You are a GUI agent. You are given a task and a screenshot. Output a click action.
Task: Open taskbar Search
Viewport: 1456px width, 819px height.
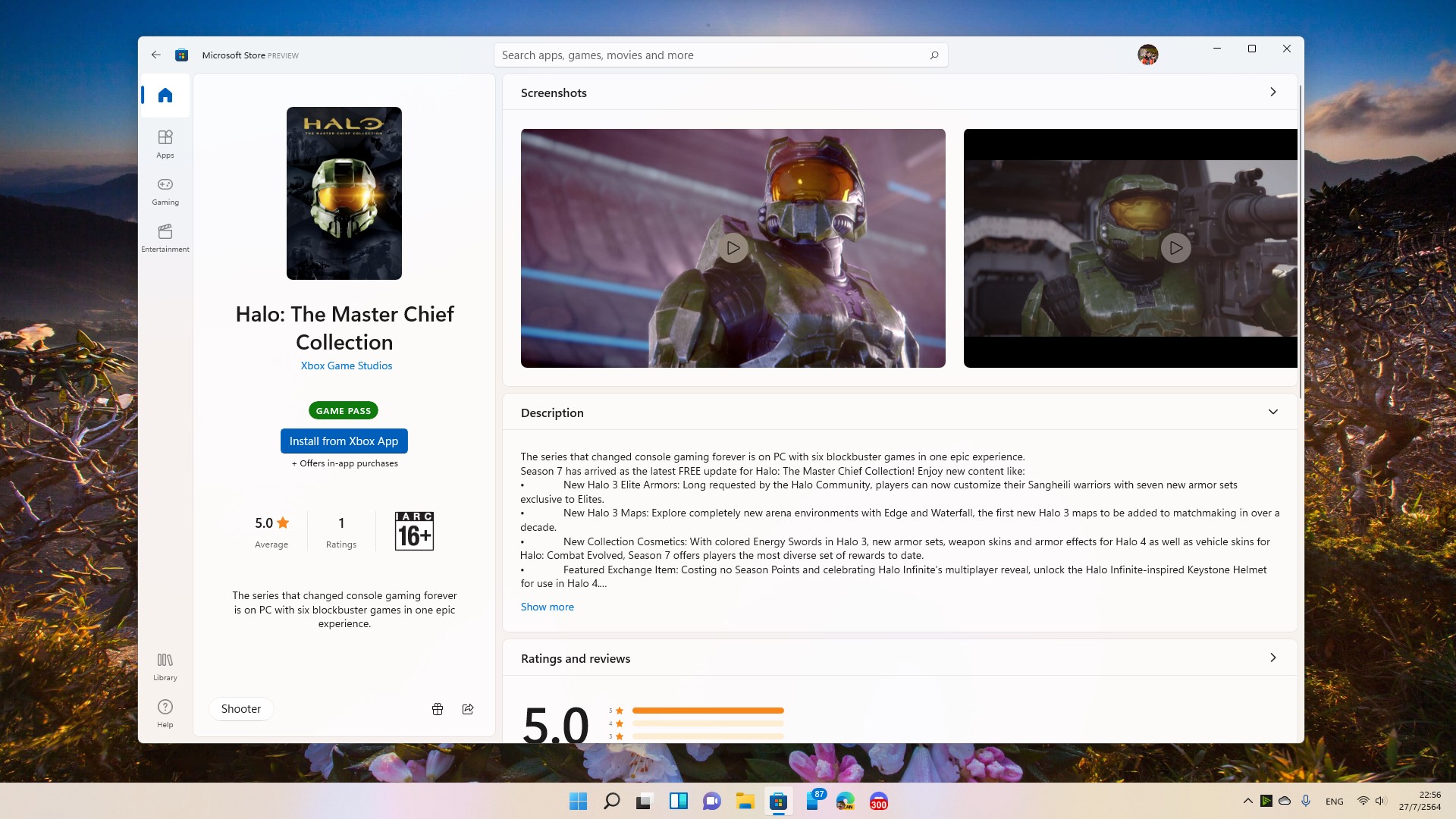click(611, 802)
